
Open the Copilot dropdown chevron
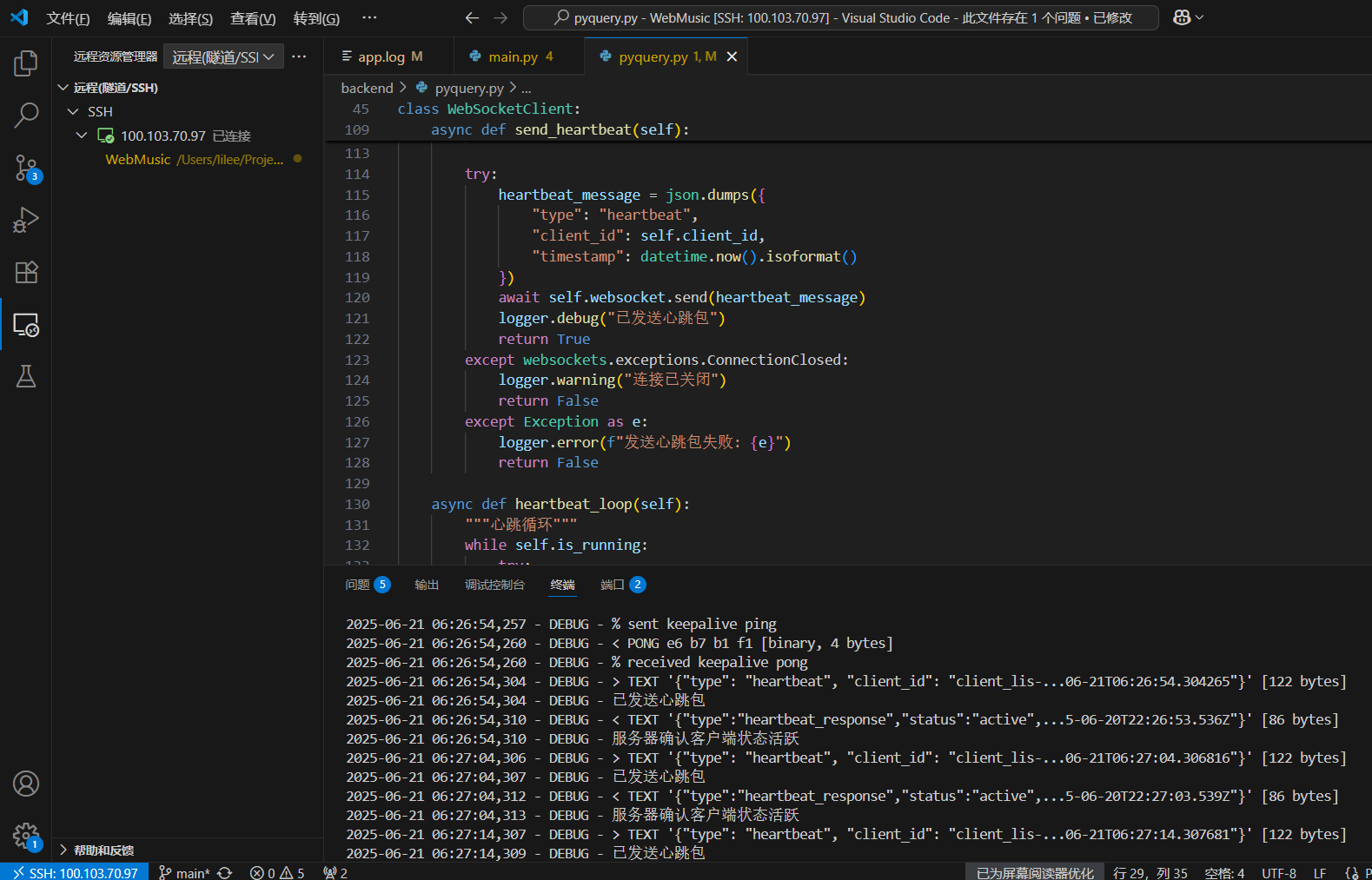1200,17
